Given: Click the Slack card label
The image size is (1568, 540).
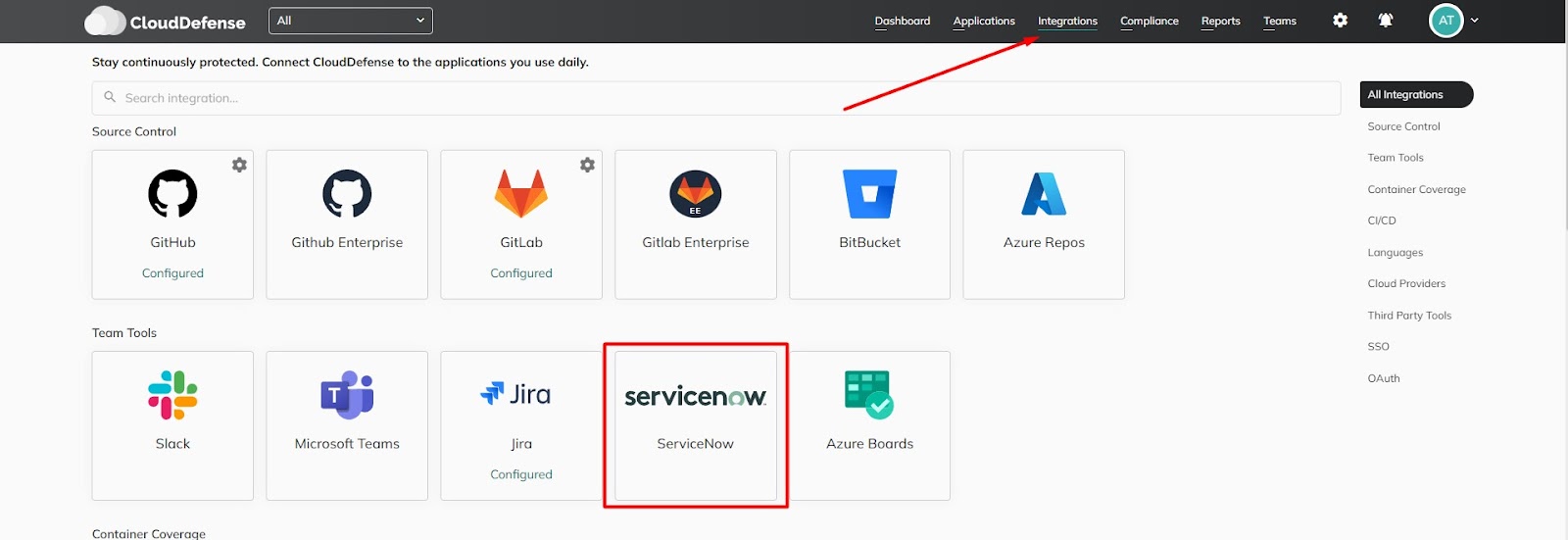Looking at the screenshot, I should [x=172, y=444].
